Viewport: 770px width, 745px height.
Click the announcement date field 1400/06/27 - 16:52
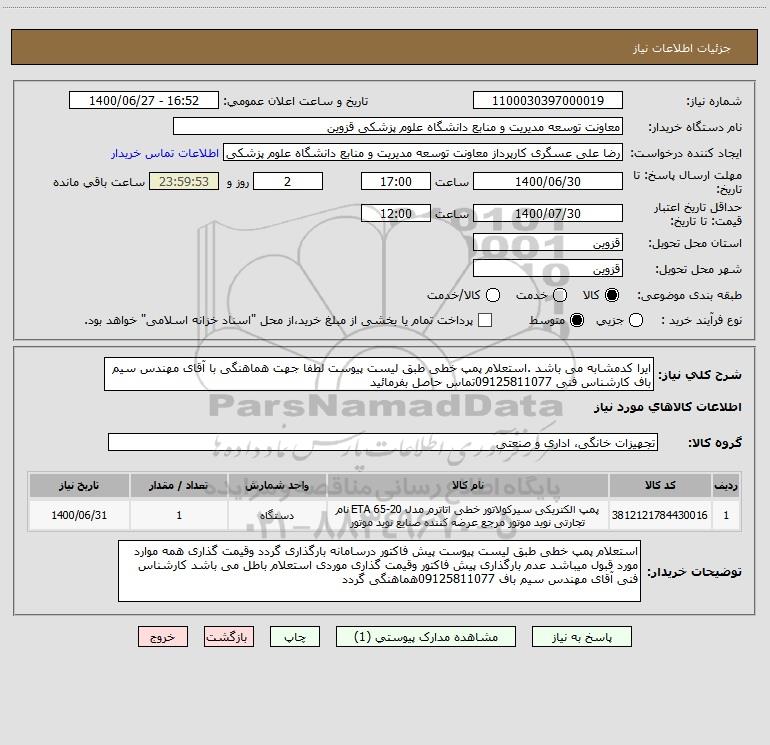pyautogui.click(x=144, y=101)
